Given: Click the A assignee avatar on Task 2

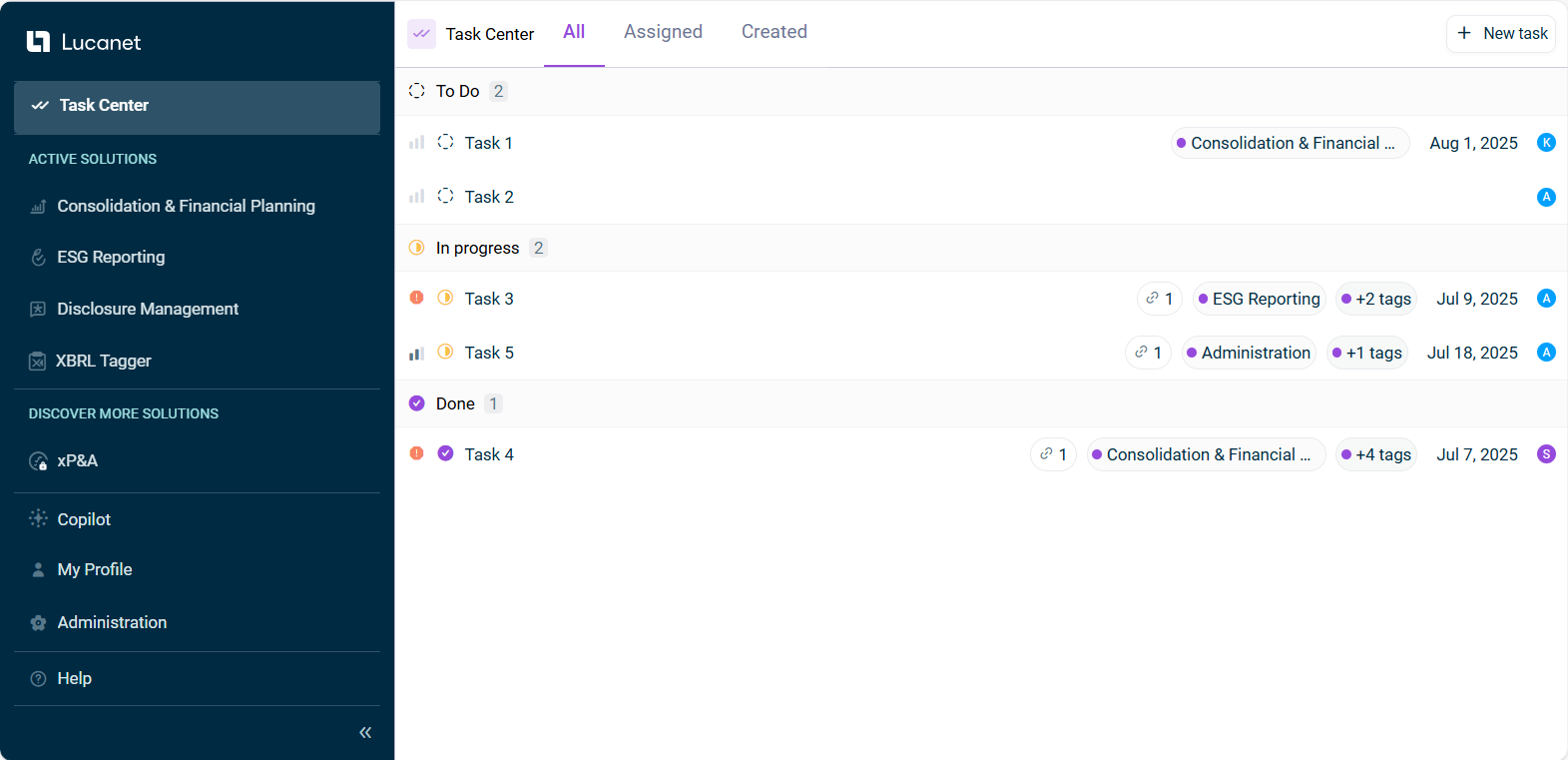Looking at the screenshot, I should [1546, 197].
